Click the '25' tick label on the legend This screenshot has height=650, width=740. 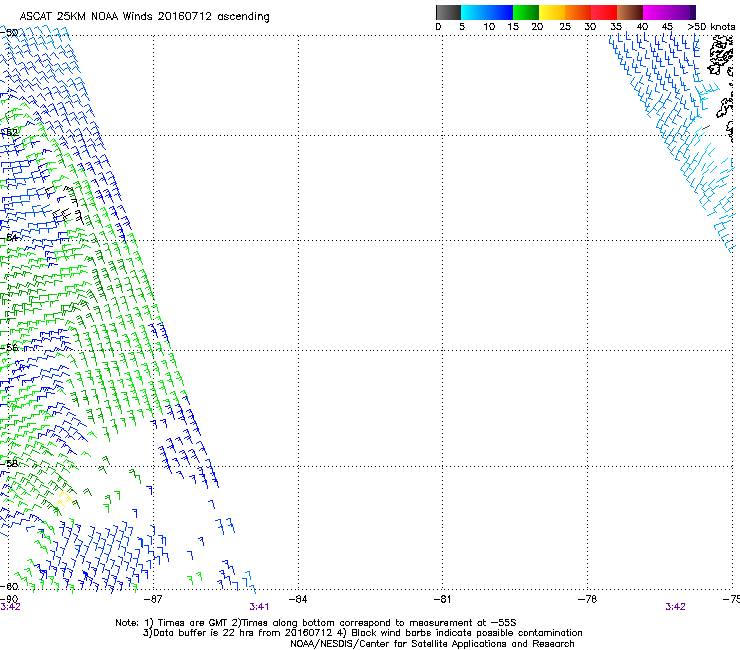point(565,27)
